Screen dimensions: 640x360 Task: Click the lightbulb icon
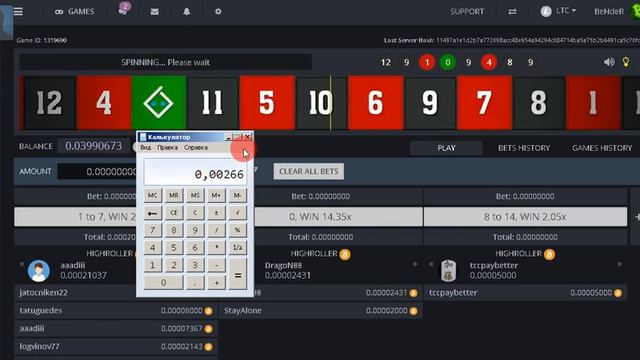pos(626,62)
